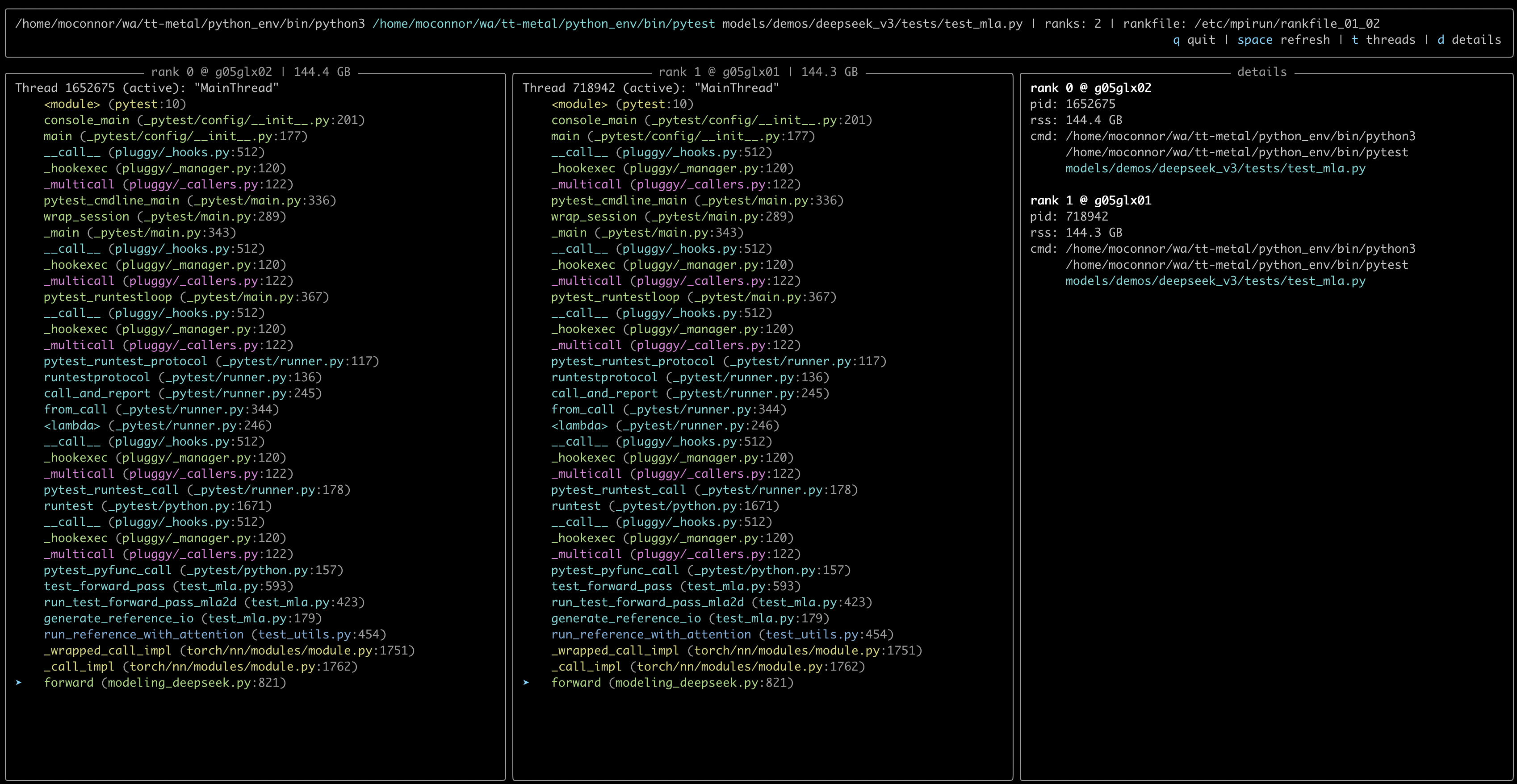Click 'Thread 1652675 (active)' line in rank 0
Screen dimensions: 1517x784
[147, 88]
